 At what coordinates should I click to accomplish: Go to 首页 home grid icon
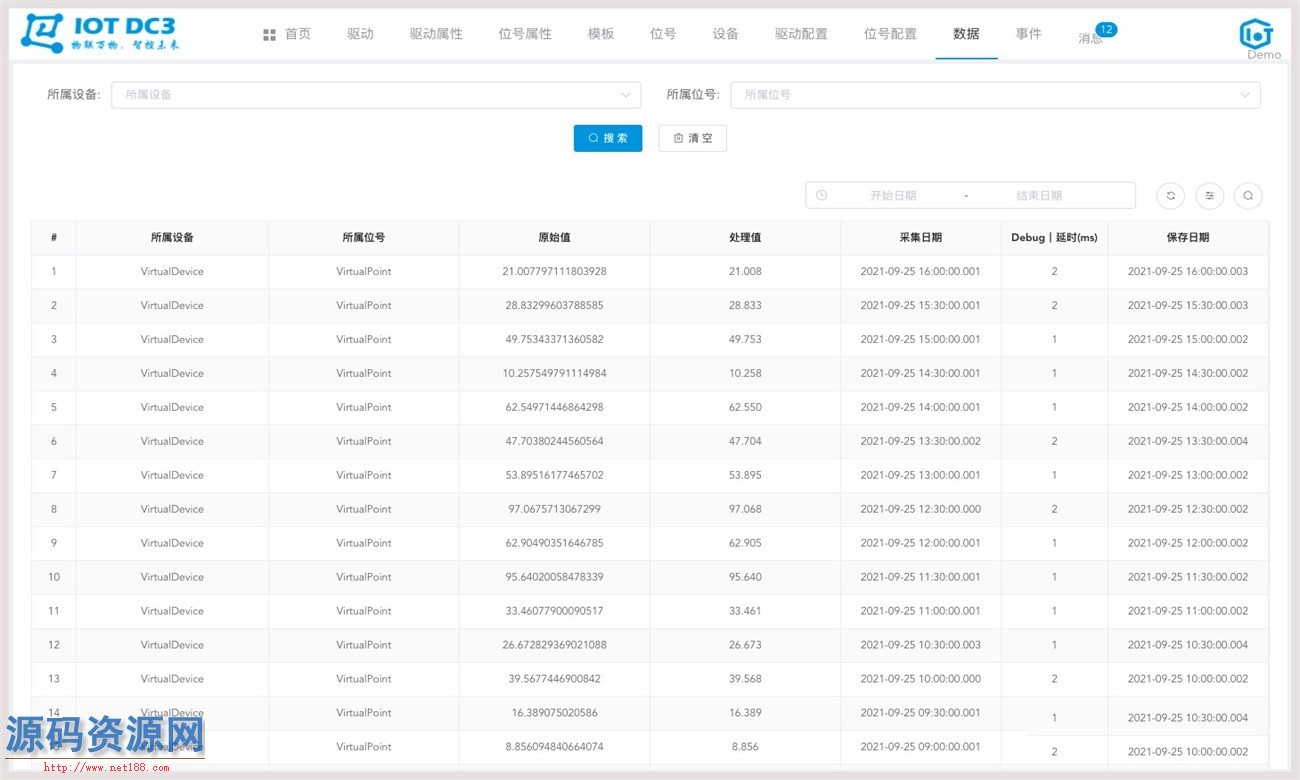269,35
